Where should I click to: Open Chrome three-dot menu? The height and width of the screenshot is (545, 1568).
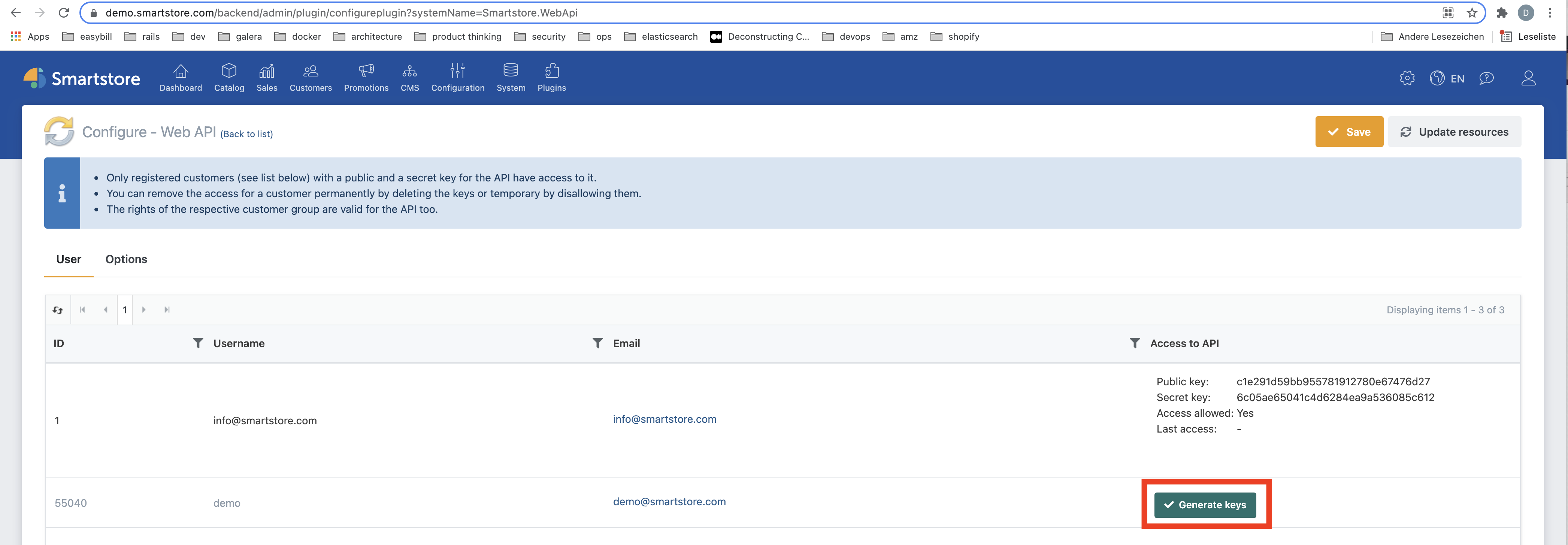(1550, 13)
